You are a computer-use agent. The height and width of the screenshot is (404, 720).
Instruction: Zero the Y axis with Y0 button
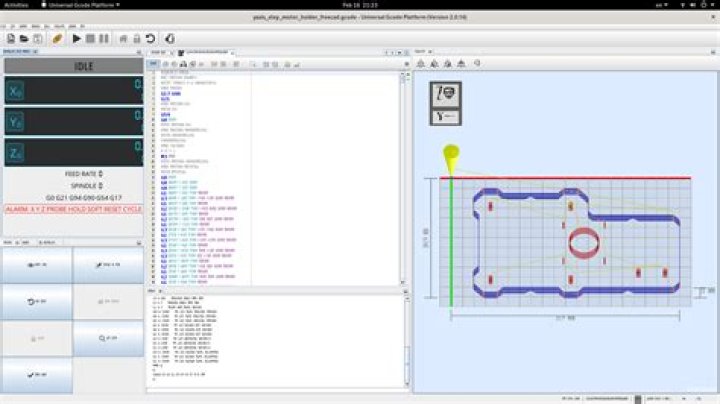15,122
